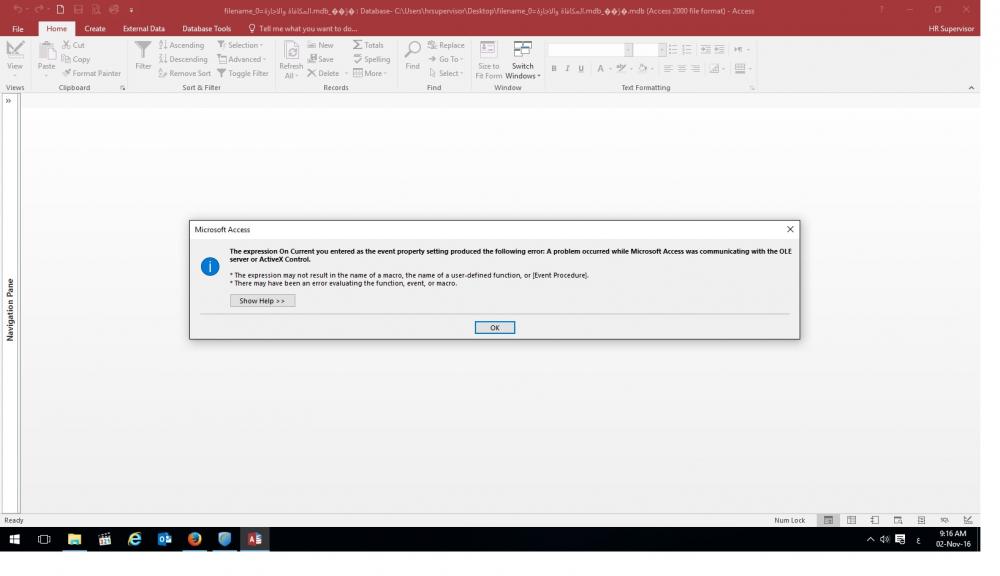Click the New record icon
This screenshot has width=1000, height=576.
pyautogui.click(x=312, y=45)
